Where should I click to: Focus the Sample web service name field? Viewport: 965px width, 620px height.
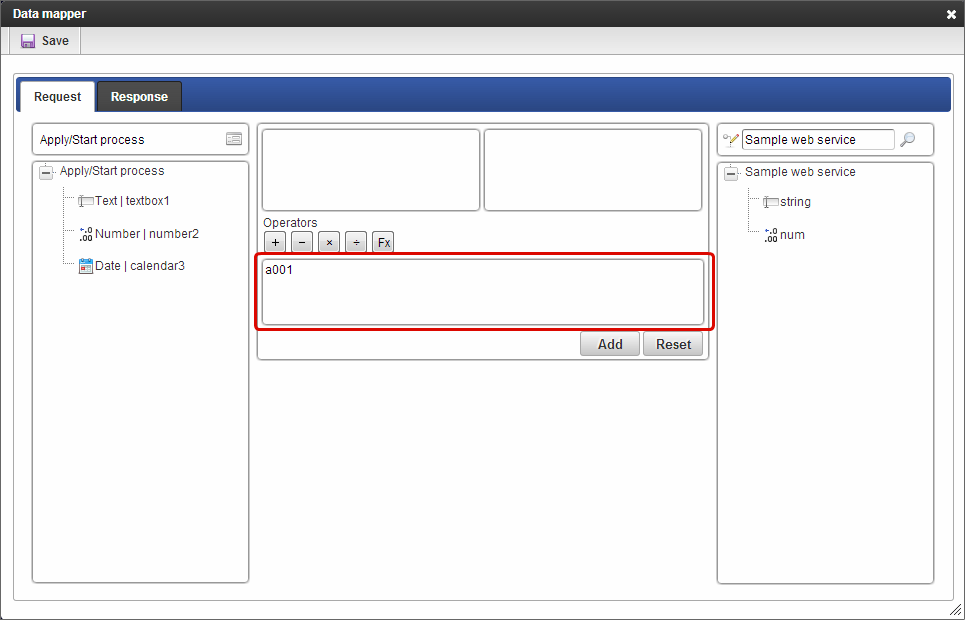tap(818, 140)
